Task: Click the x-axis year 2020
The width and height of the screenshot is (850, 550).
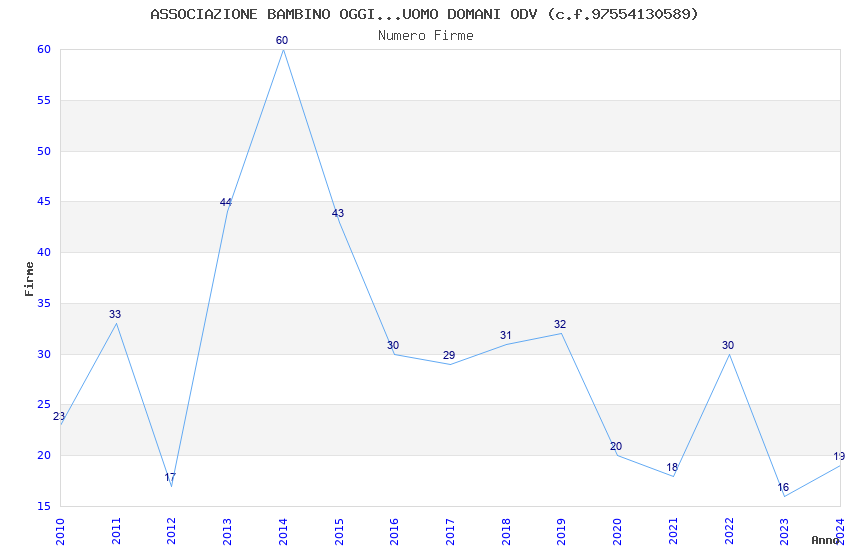Action: (x=617, y=532)
